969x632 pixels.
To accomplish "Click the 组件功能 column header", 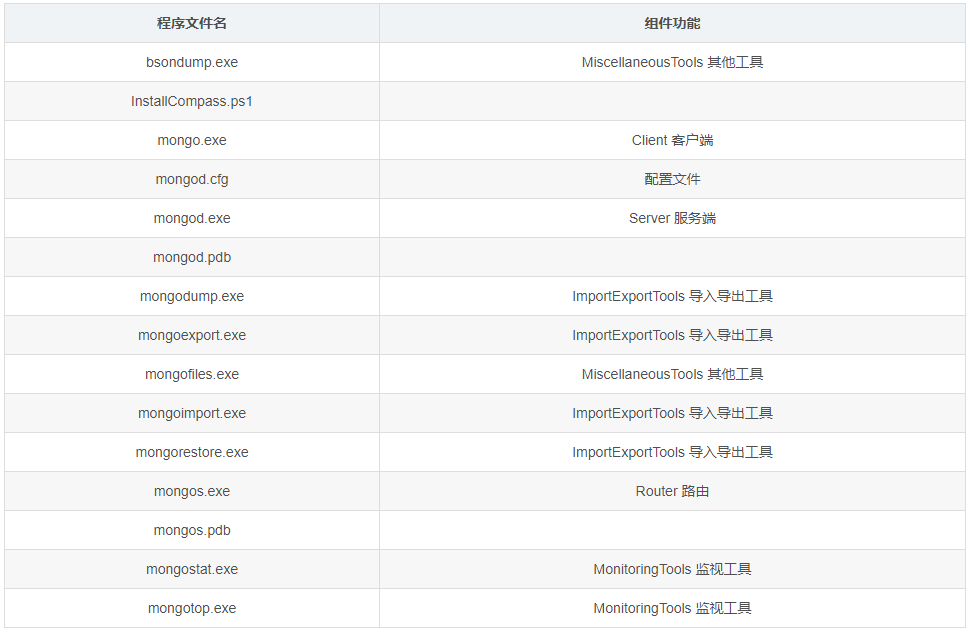I will [672, 23].
